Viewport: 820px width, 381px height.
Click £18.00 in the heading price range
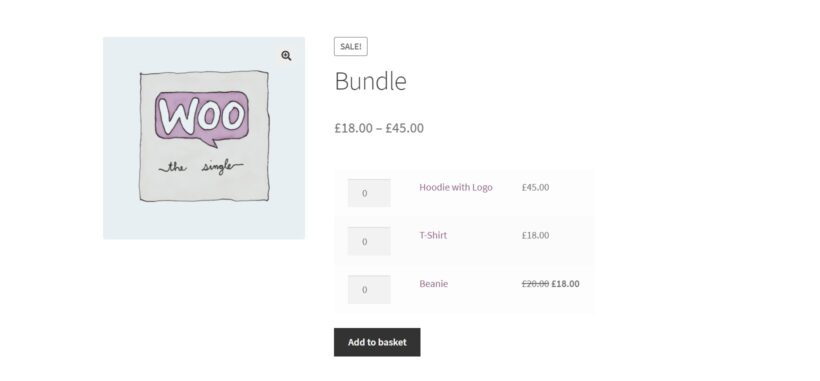click(x=354, y=128)
